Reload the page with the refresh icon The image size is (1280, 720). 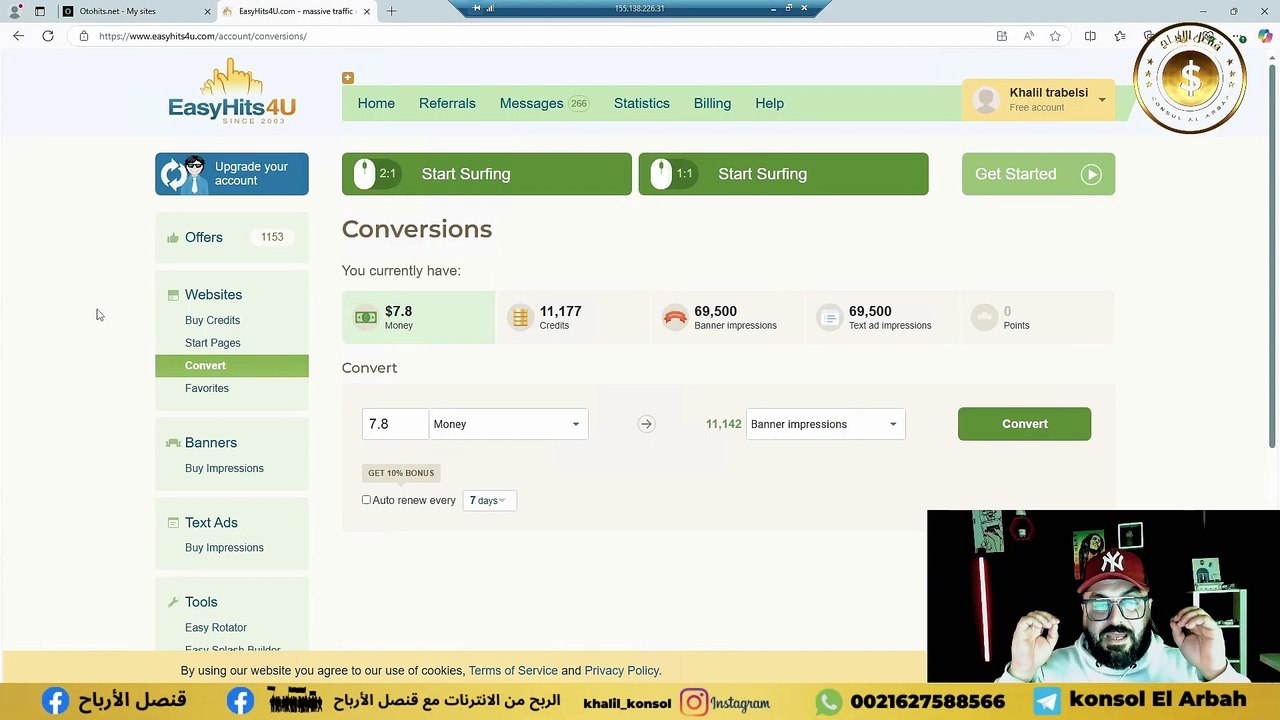click(47, 36)
